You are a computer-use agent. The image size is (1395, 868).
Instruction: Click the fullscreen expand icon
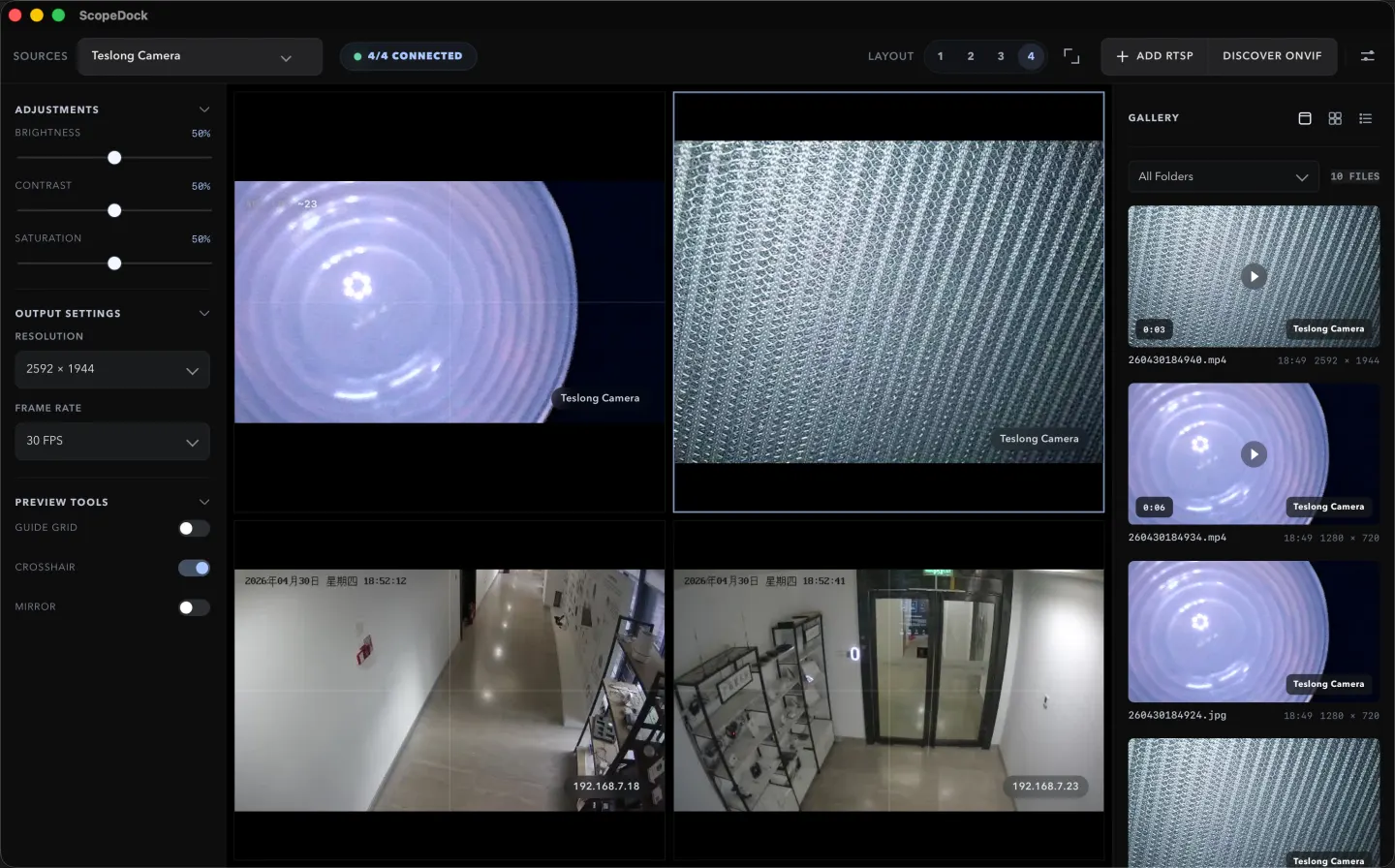tap(1071, 56)
